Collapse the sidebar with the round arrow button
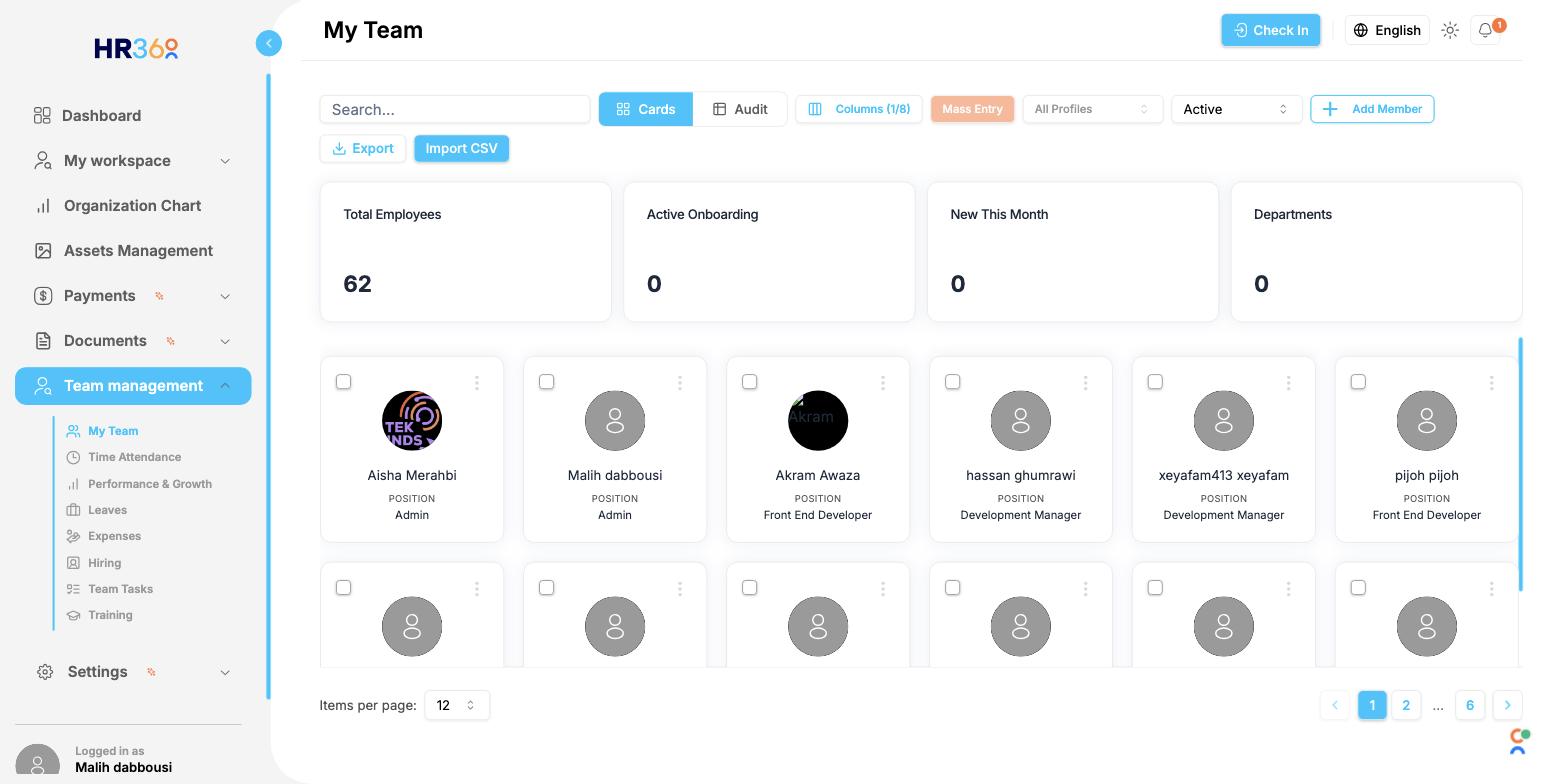Screen dimensions: 1553x784 pyautogui.click(x=268, y=43)
